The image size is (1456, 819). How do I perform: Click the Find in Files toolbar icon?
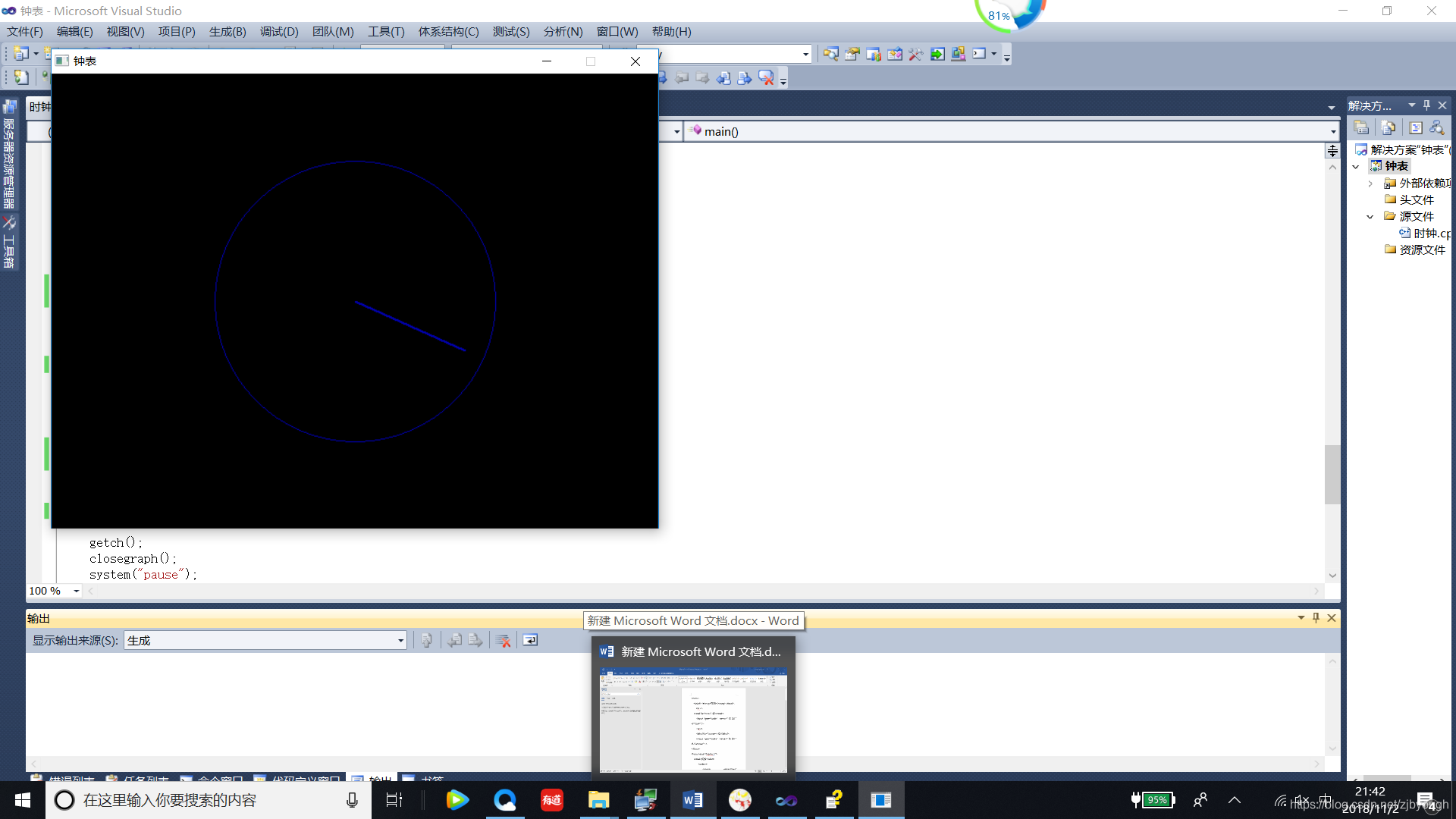tap(830, 54)
